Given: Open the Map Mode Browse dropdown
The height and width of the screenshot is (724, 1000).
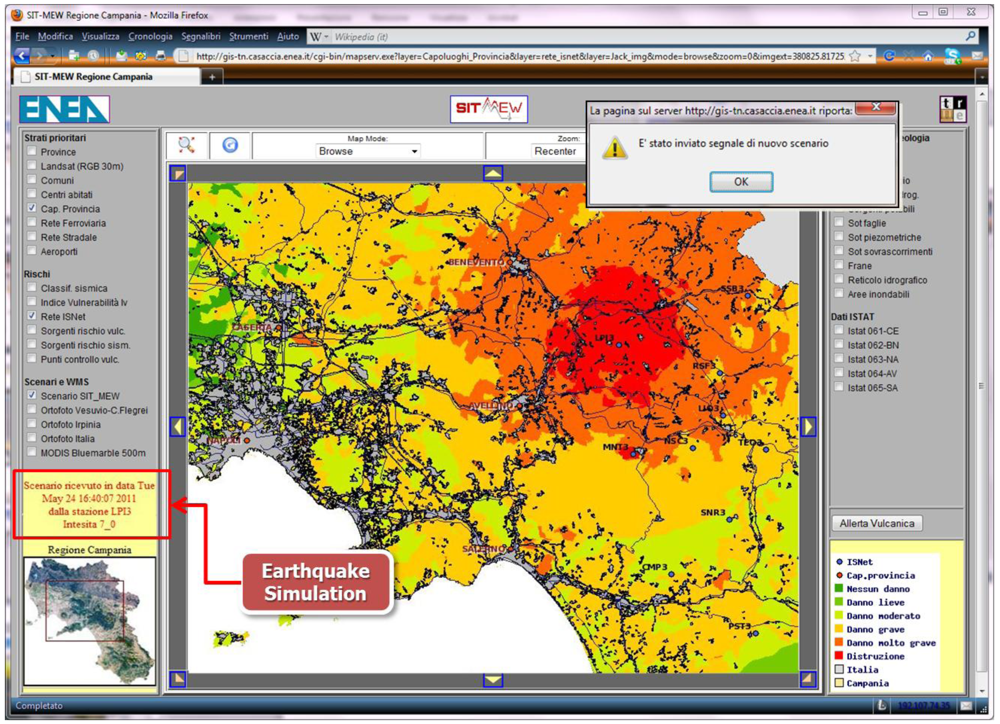Looking at the screenshot, I should 368,151.
